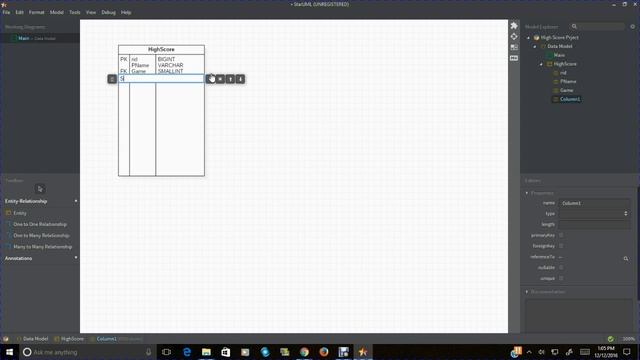640x360 pixels.
Task: Open the type dropdown in Properties
Action: [x=594, y=213]
